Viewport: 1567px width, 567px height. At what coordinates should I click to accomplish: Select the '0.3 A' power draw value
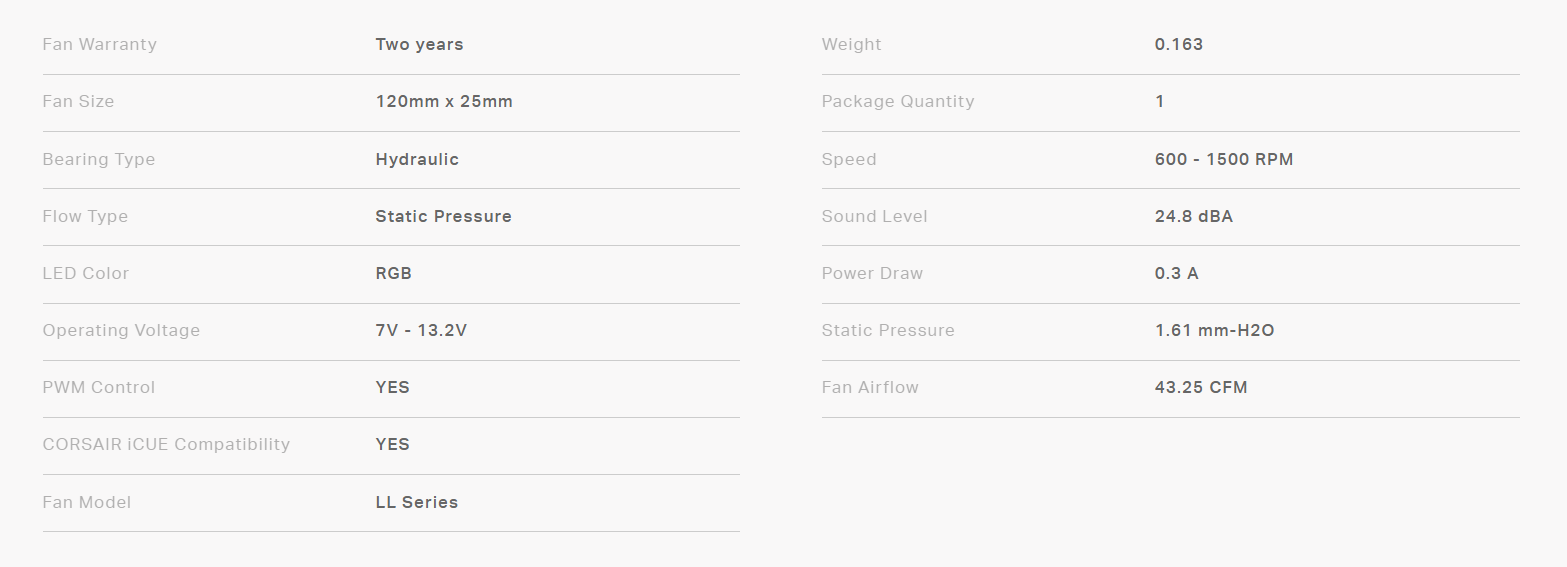click(x=1176, y=274)
